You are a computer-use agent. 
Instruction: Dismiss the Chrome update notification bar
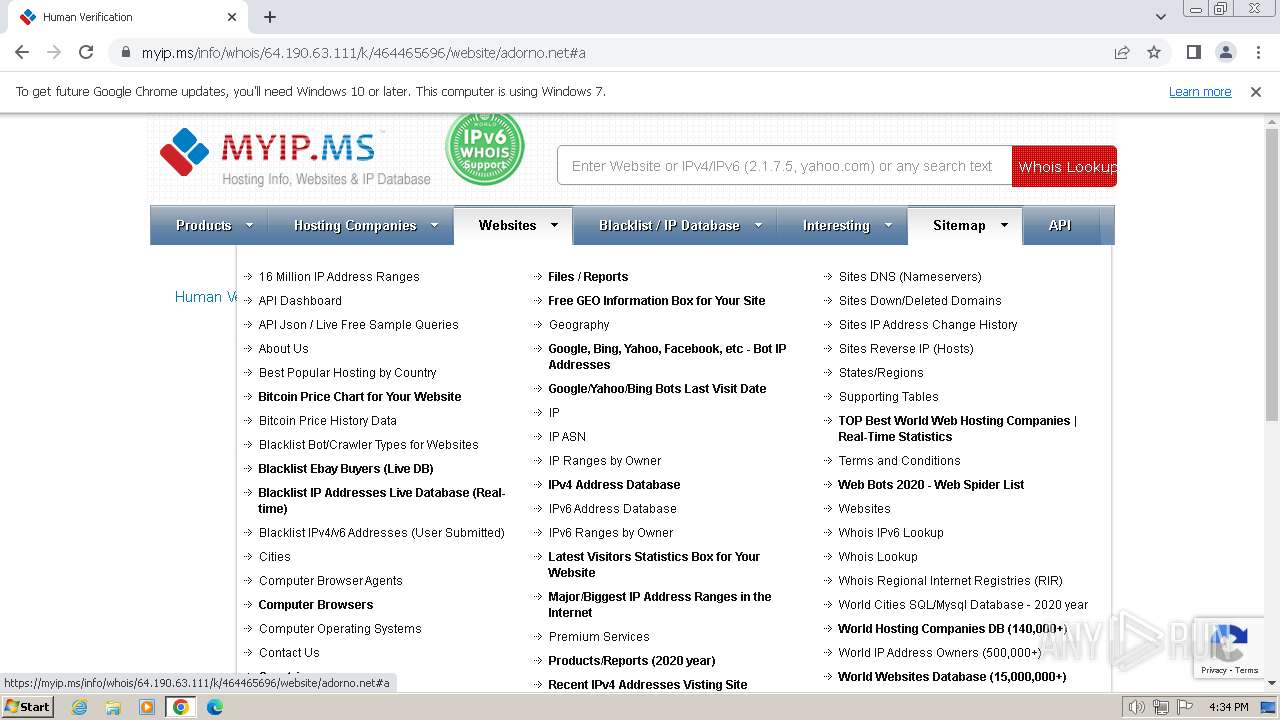pos(1256,92)
